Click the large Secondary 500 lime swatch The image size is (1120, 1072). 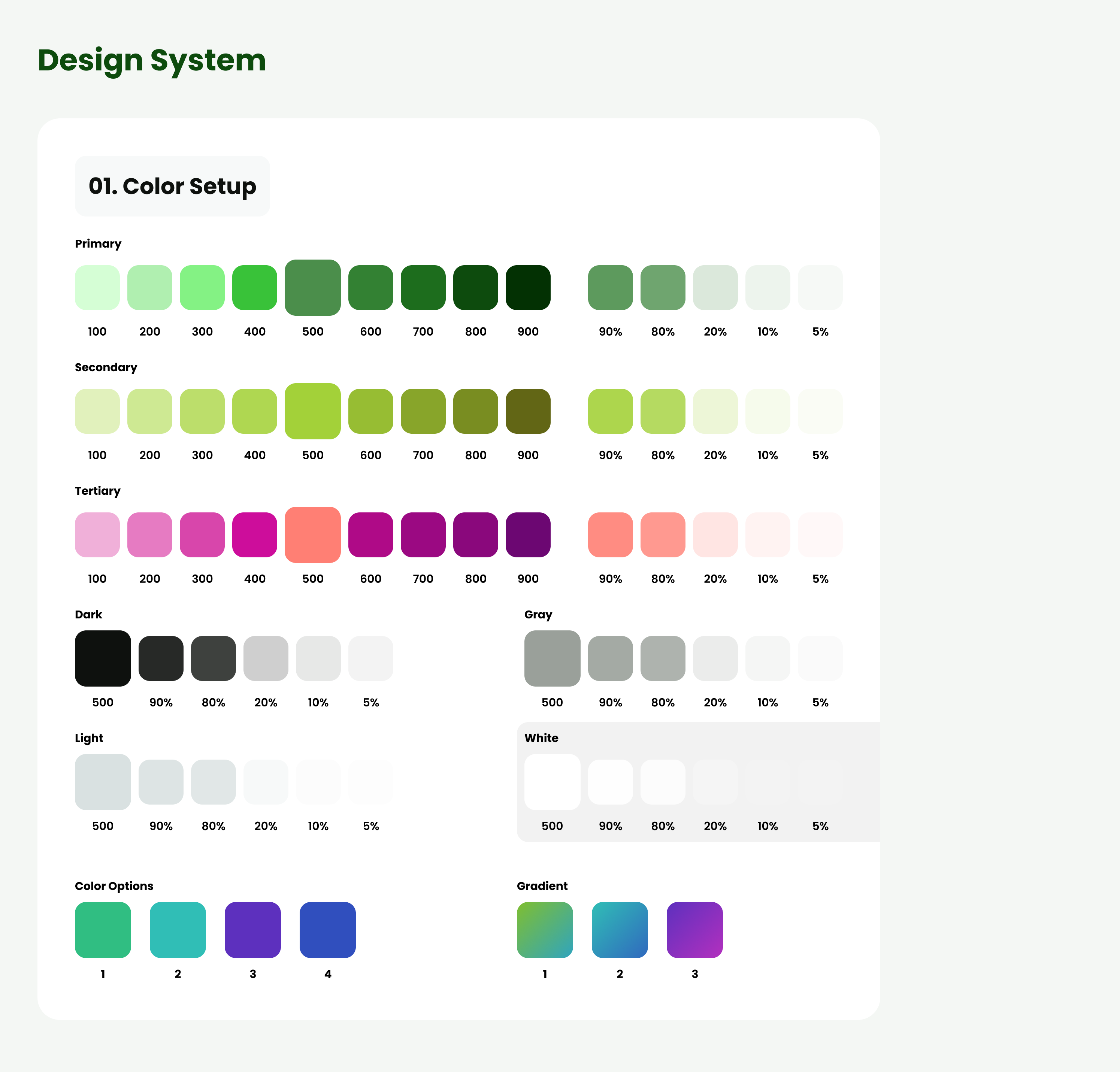[x=312, y=411]
